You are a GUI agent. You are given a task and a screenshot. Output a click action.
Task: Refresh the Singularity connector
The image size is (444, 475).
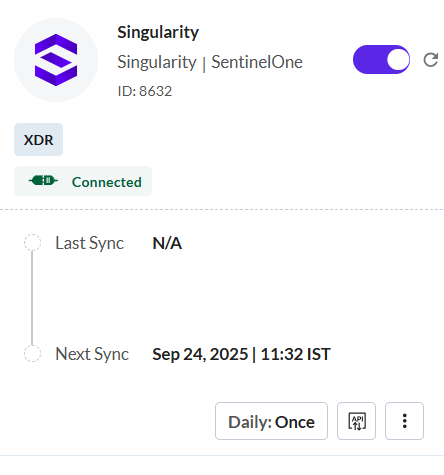(431, 60)
